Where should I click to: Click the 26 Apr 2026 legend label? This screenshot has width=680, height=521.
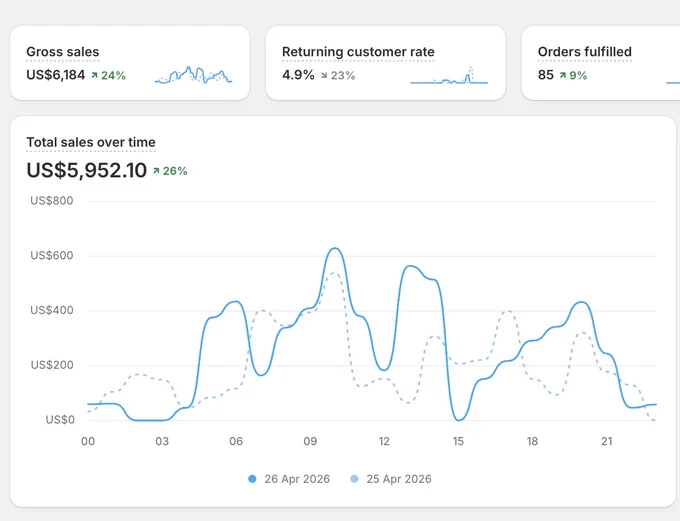point(297,479)
